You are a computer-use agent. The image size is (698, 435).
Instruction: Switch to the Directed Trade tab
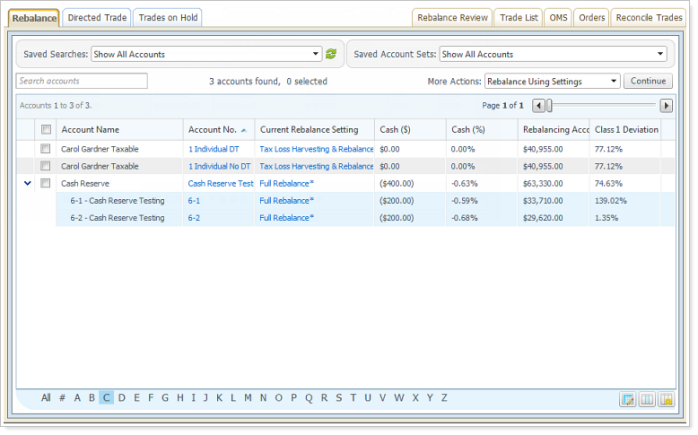point(97,17)
